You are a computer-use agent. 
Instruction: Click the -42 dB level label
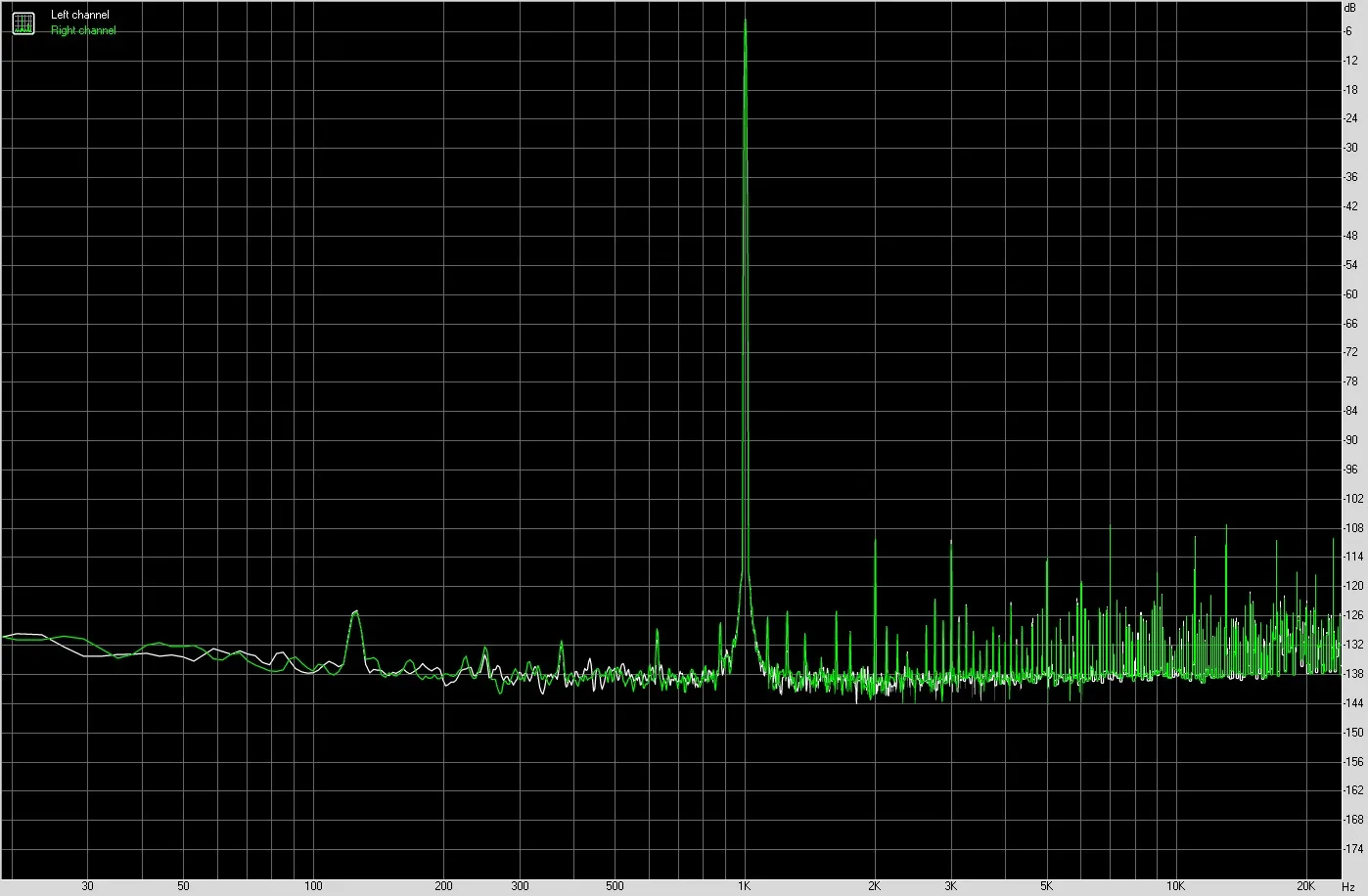tap(1350, 206)
